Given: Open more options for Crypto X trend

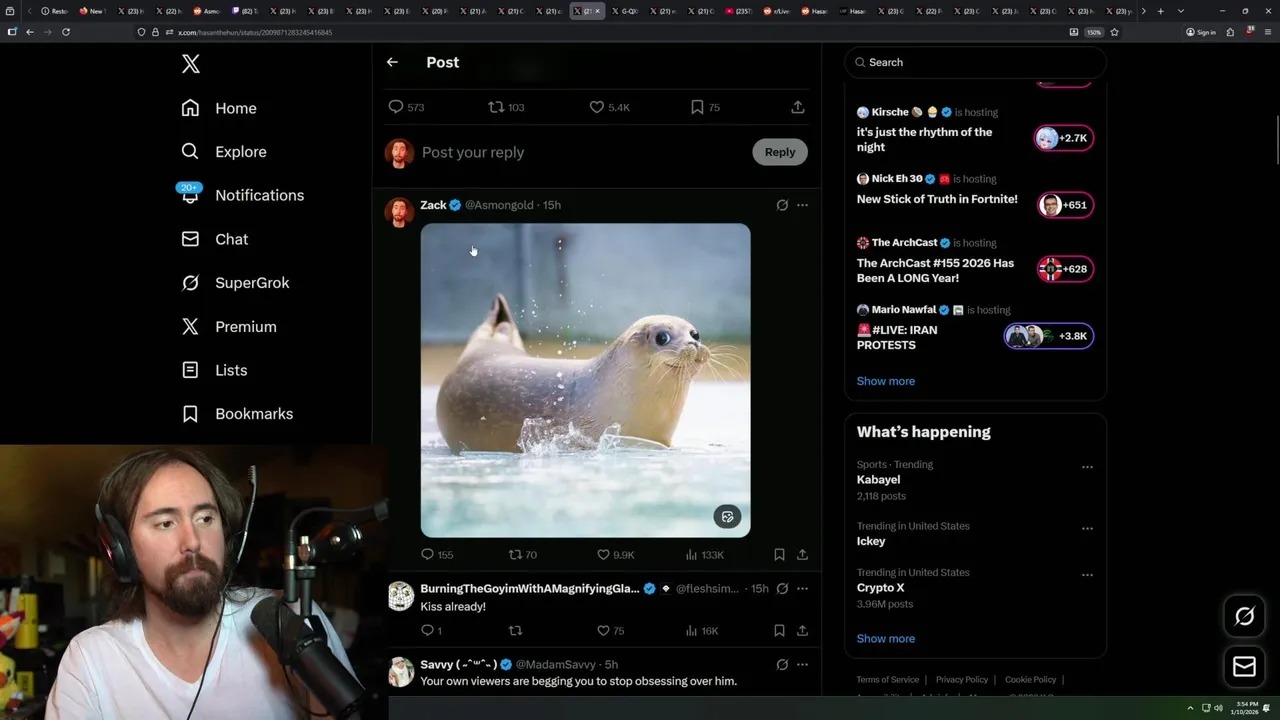Looking at the screenshot, I should point(1087,575).
